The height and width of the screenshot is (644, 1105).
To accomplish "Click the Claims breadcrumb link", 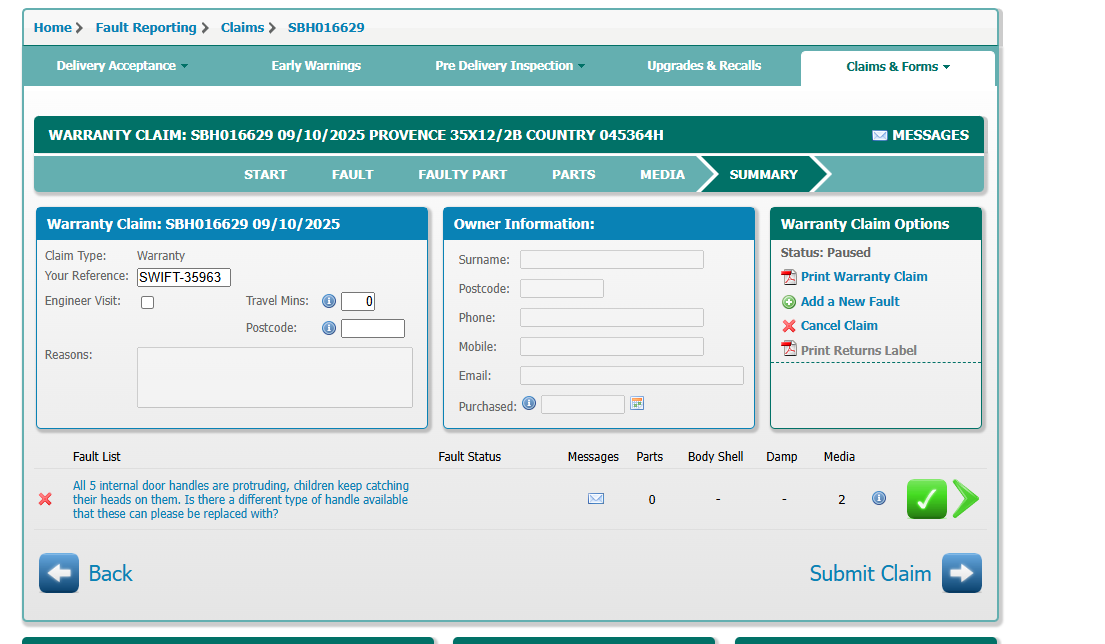I will (x=242, y=27).
